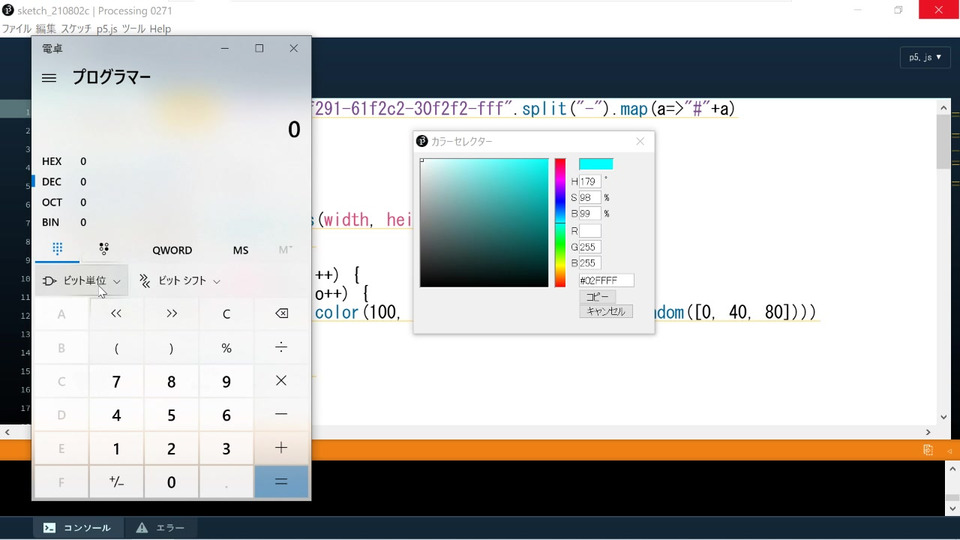Select HEX number base row
Viewport: 960px width, 540px height.
pyautogui.click(x=171, y=161)
